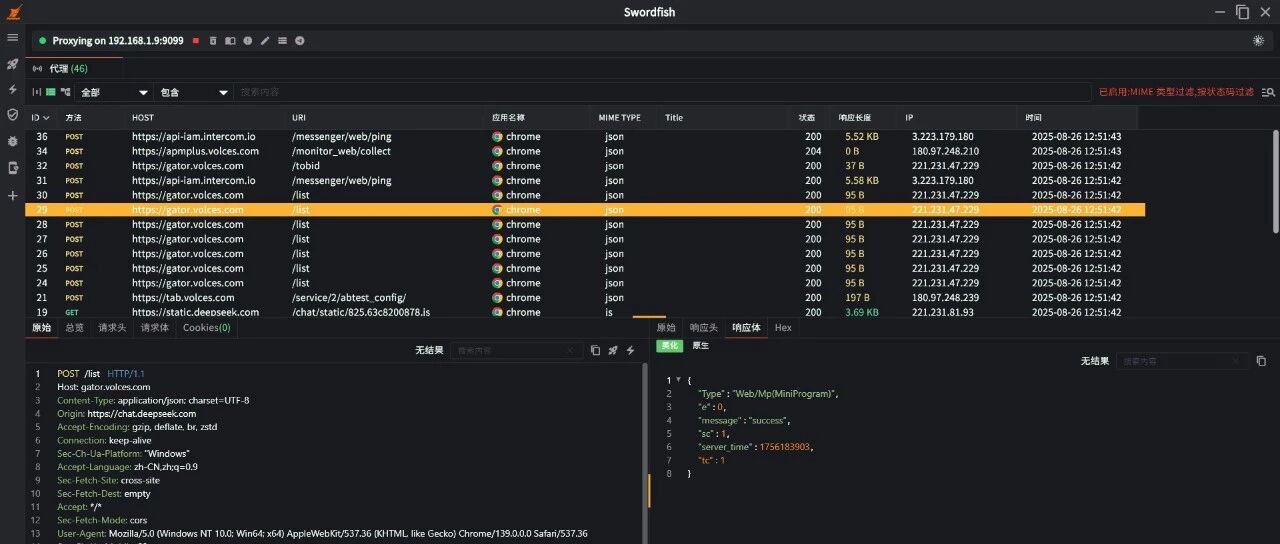This screenshot has width=1280, height=544.
Task: Stop the proxy with the red square
Action: 196,41
